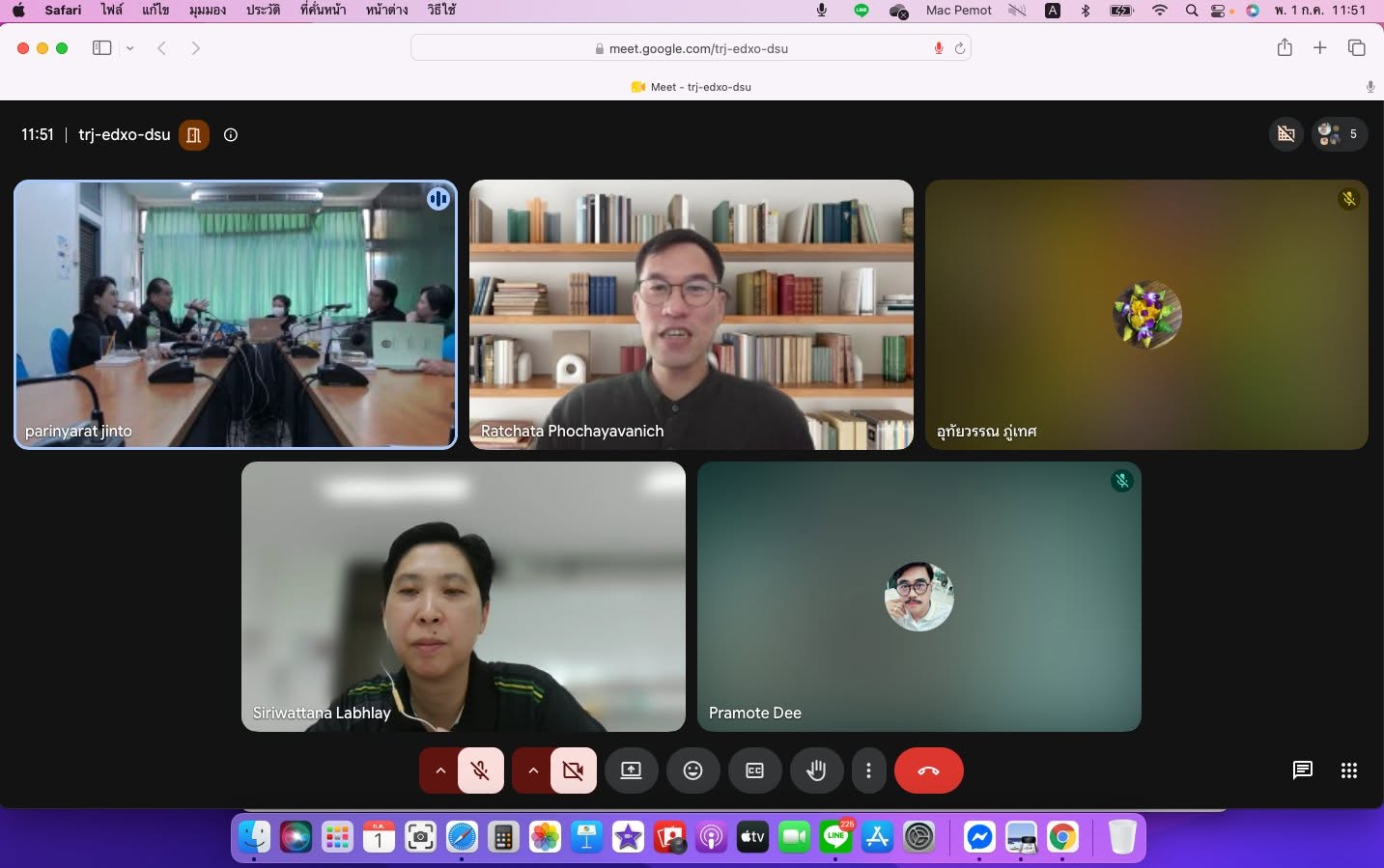Select Ratchata Phochayavanich video tile

tap(692, 315)
